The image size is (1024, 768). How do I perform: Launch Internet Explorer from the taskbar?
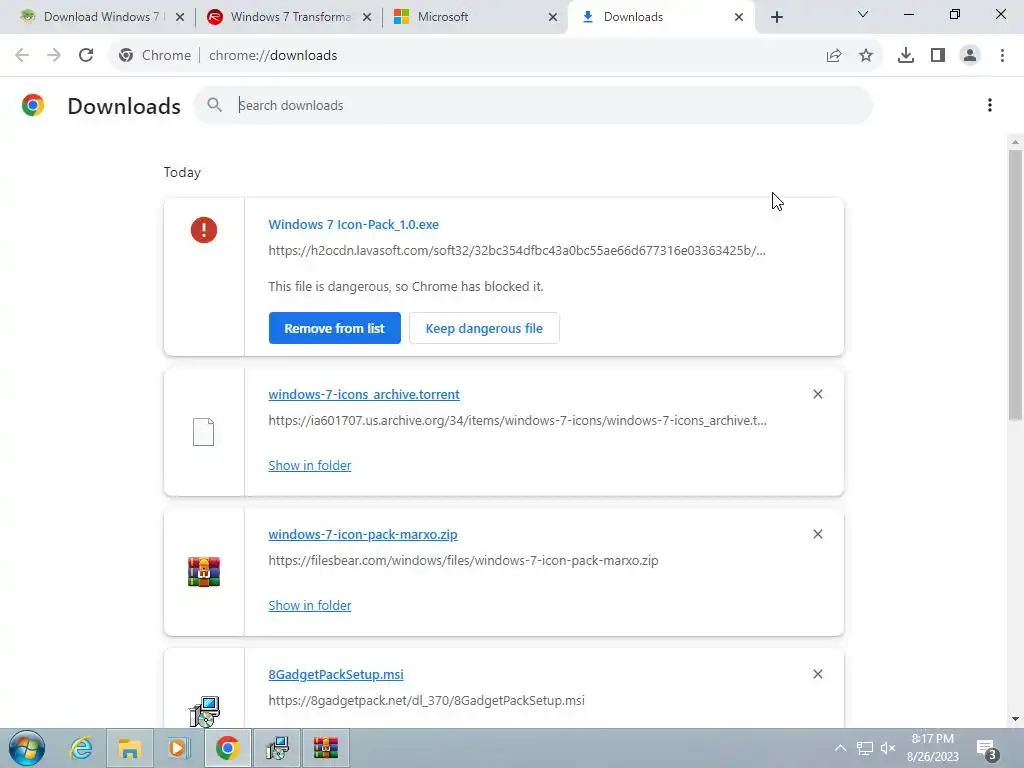[81, 748]
